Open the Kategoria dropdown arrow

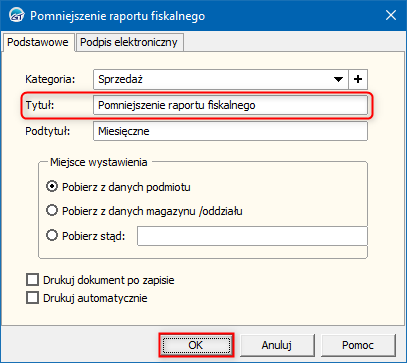pyautogui.click(x=338, y=79)
